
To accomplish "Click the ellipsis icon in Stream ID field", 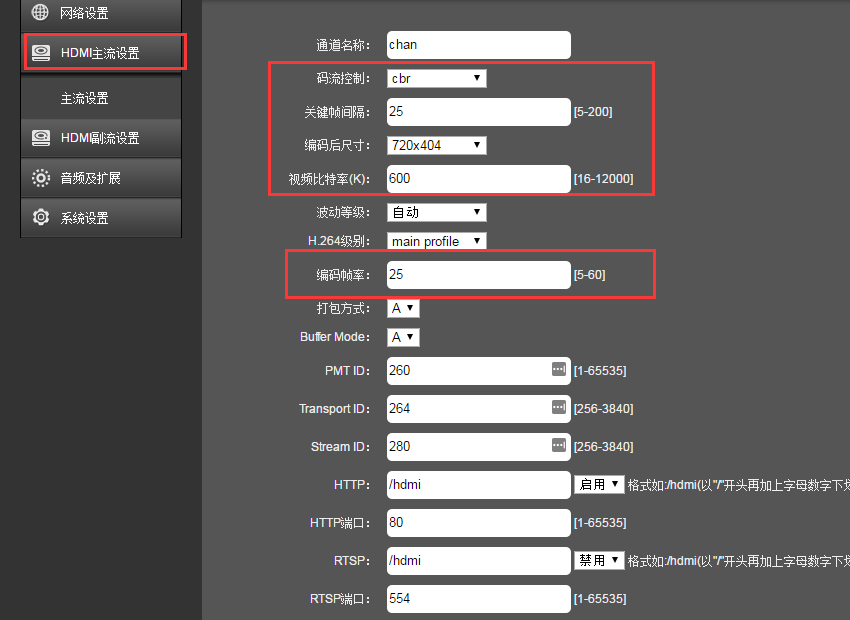I will point(558,446).
